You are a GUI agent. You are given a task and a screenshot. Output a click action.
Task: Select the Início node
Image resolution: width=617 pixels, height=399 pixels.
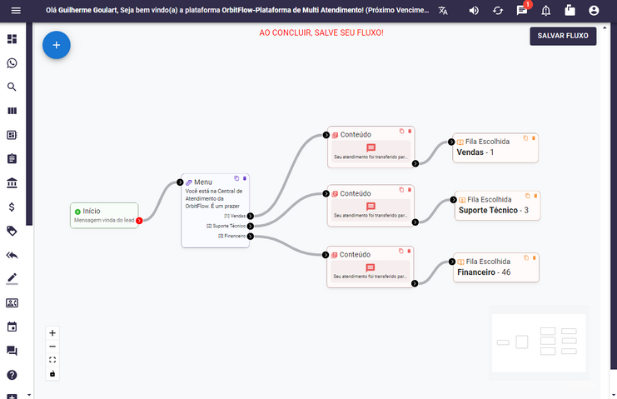click(x=104, y=215)
